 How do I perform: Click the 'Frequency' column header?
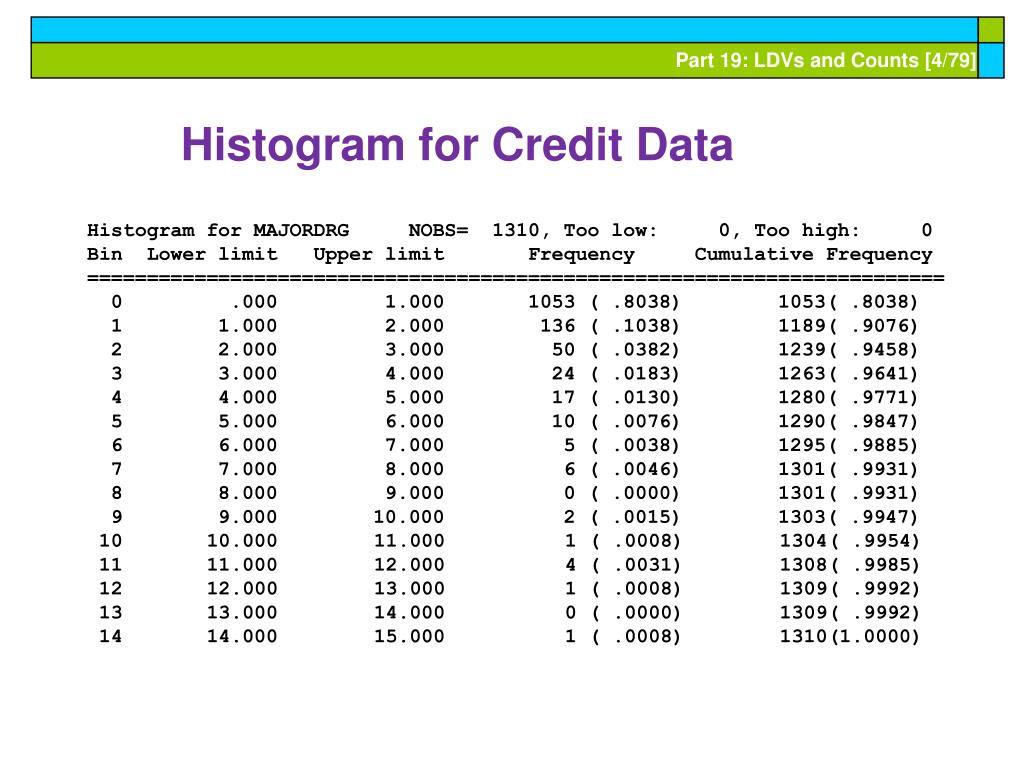[x=581, y=255]
